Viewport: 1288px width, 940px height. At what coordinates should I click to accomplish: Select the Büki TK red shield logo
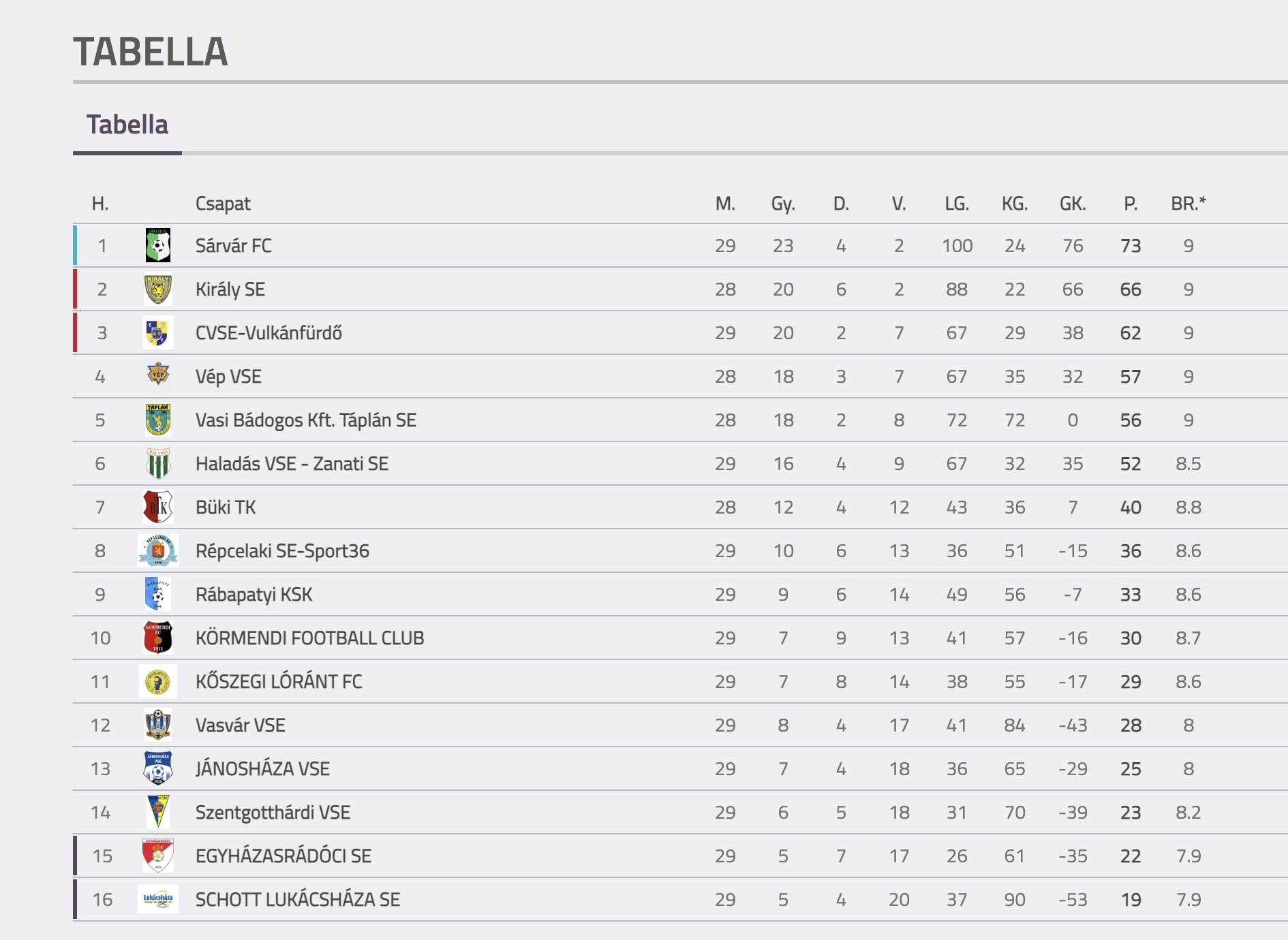[158, 507]
